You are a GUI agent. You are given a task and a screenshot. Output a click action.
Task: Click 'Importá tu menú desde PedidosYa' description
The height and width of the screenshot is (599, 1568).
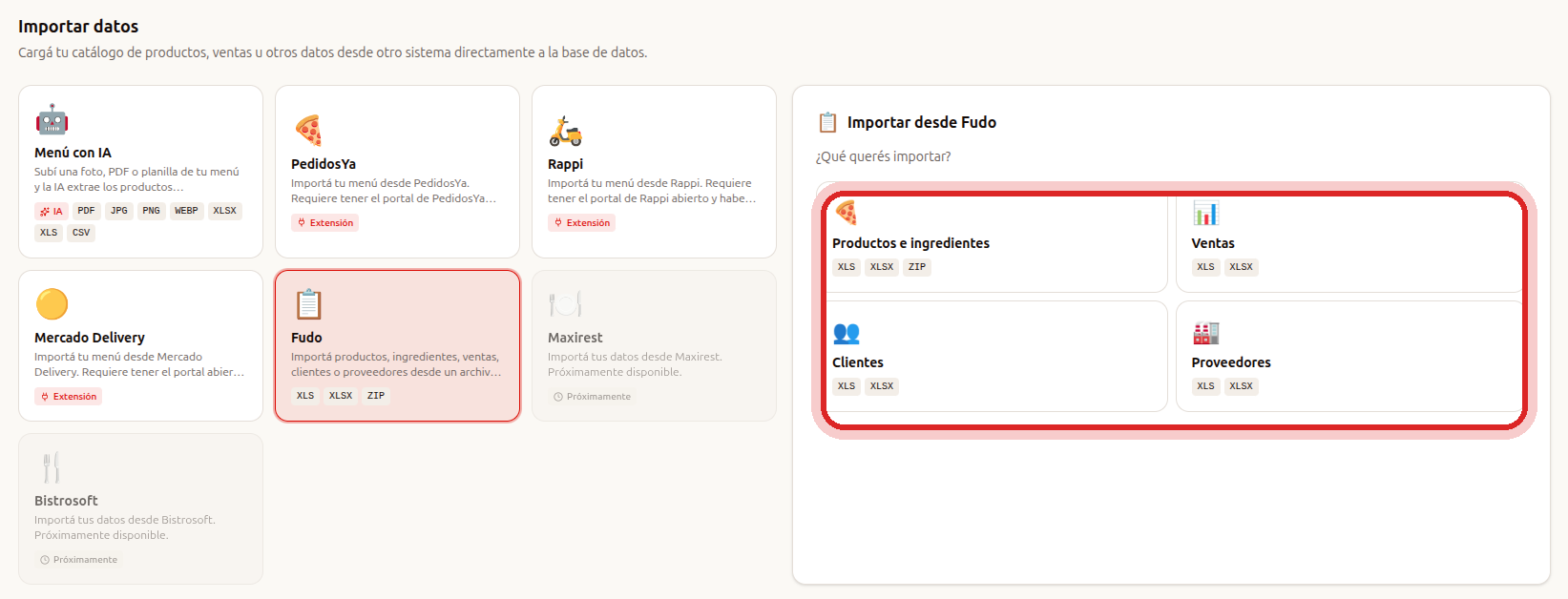pos(394,191)
